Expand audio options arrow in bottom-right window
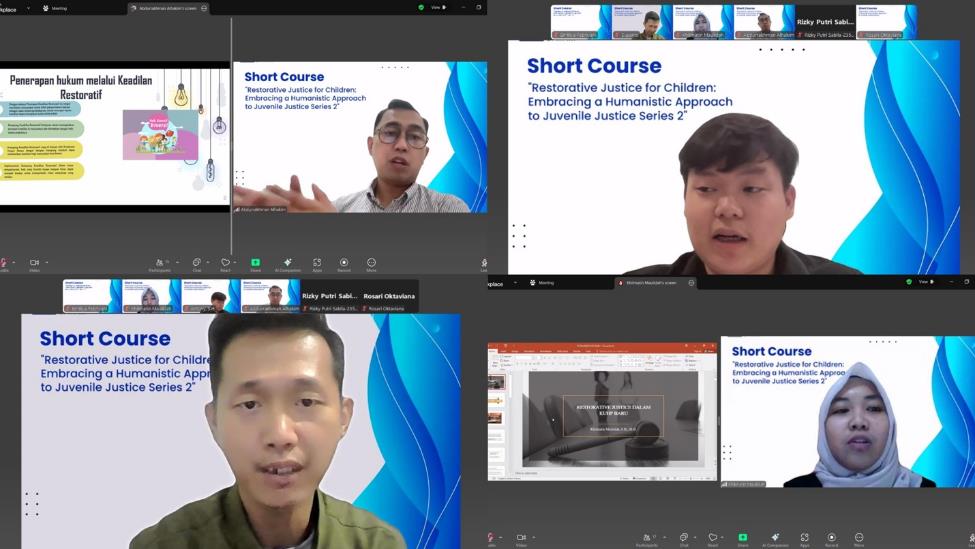975x549 pixels. (501, 537)
